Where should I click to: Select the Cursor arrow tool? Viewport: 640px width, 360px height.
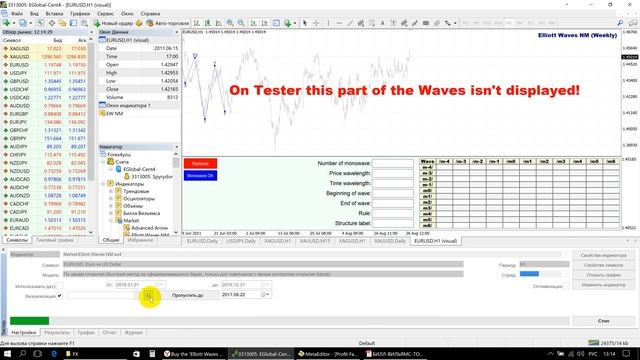point(305,23)
